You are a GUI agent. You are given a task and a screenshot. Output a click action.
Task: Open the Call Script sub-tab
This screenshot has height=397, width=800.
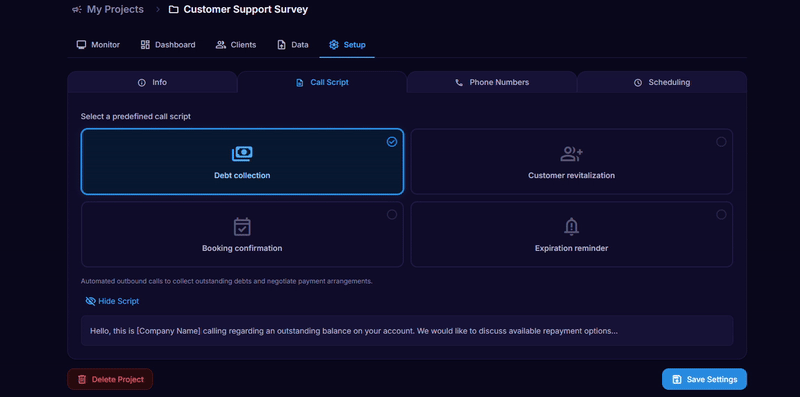322,82
